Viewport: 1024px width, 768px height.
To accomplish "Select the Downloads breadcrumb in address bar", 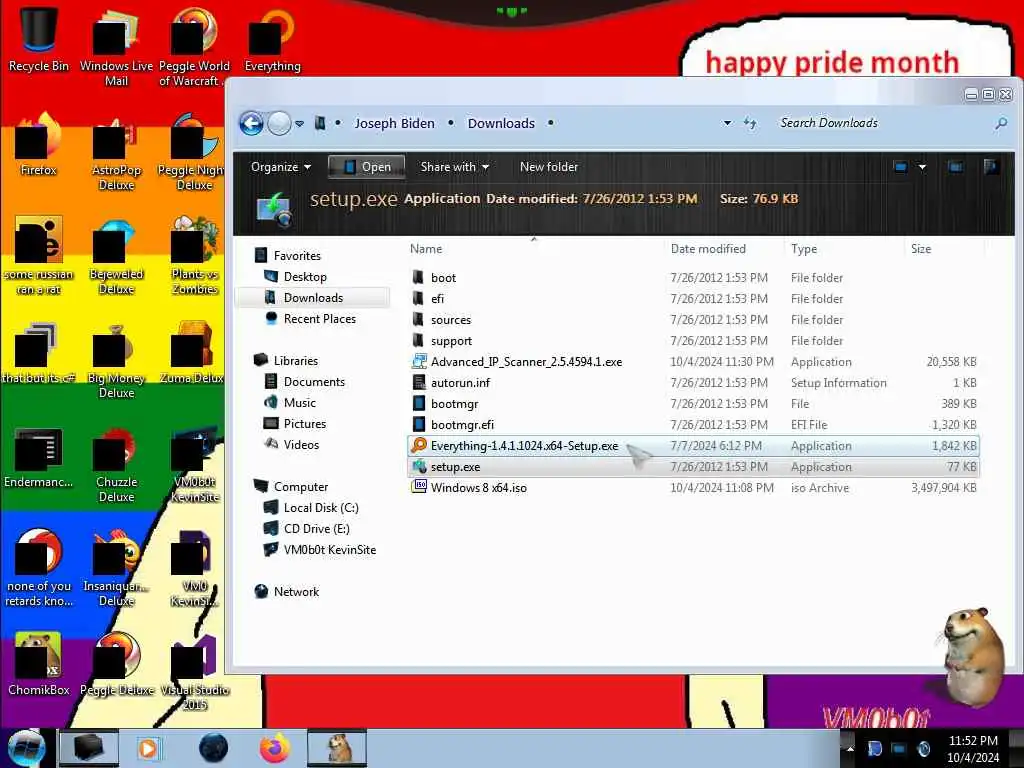I will pos(501,123).
